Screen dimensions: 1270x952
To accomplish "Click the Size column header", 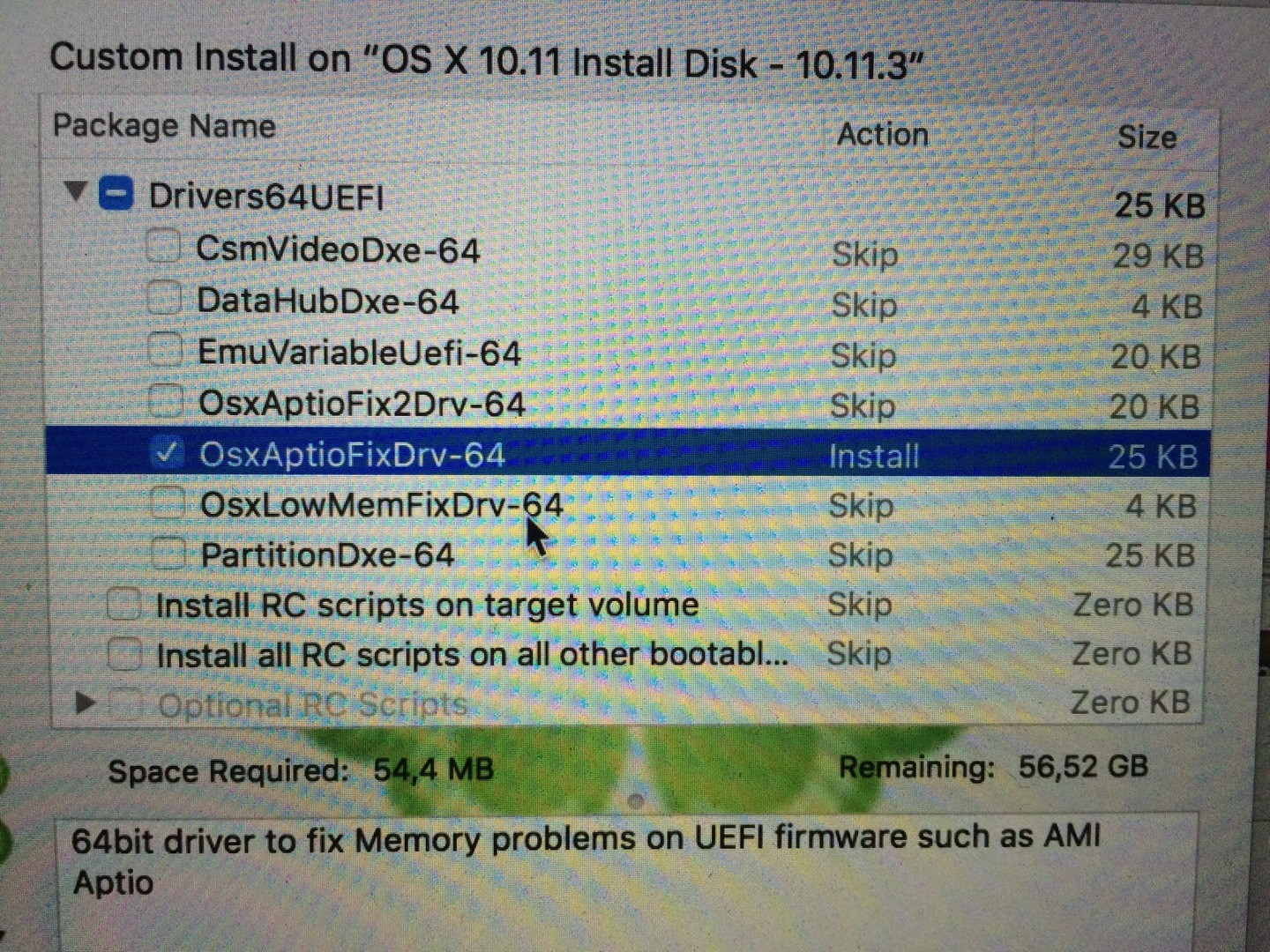I will click(1146, 138).
